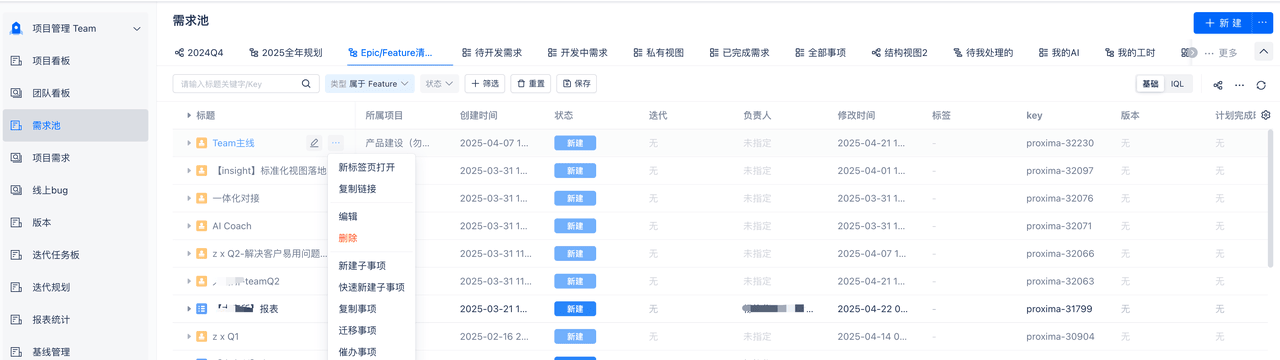Expand the AI Coach row

pos(188,226)
